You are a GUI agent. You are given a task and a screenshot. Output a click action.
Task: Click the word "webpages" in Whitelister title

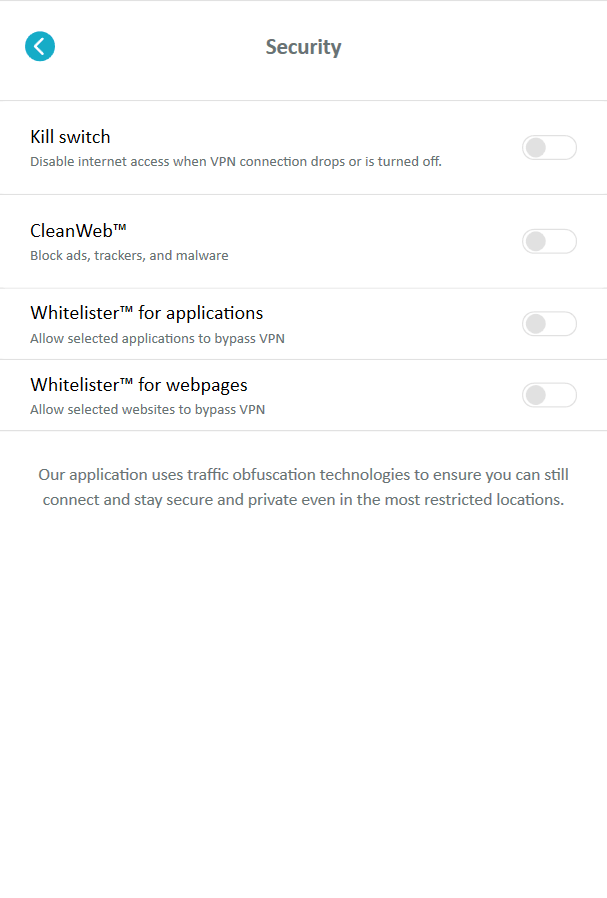pyautogui.click(x=207, y=384)
